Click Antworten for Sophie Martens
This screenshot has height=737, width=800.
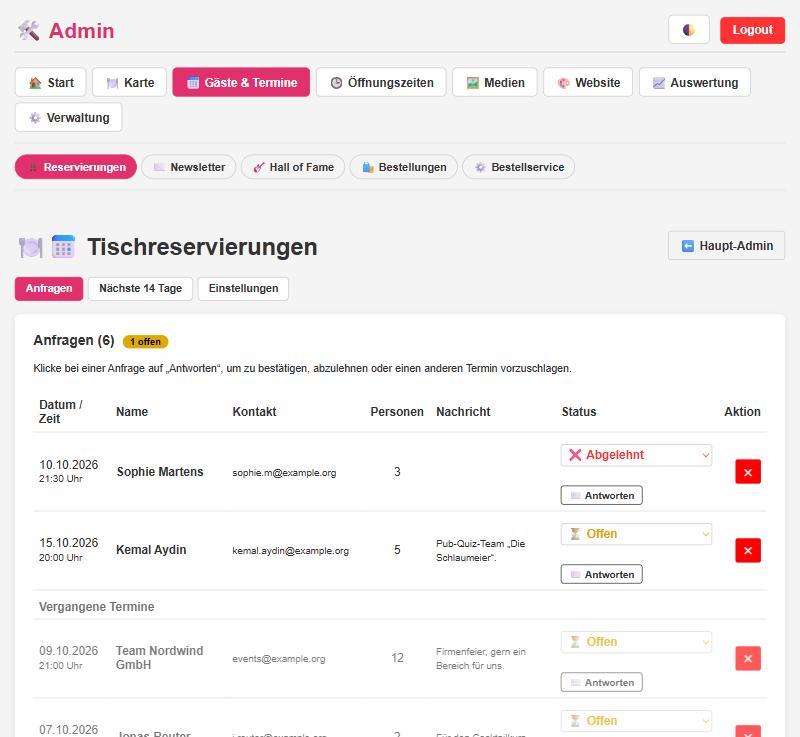coord(602,495)
